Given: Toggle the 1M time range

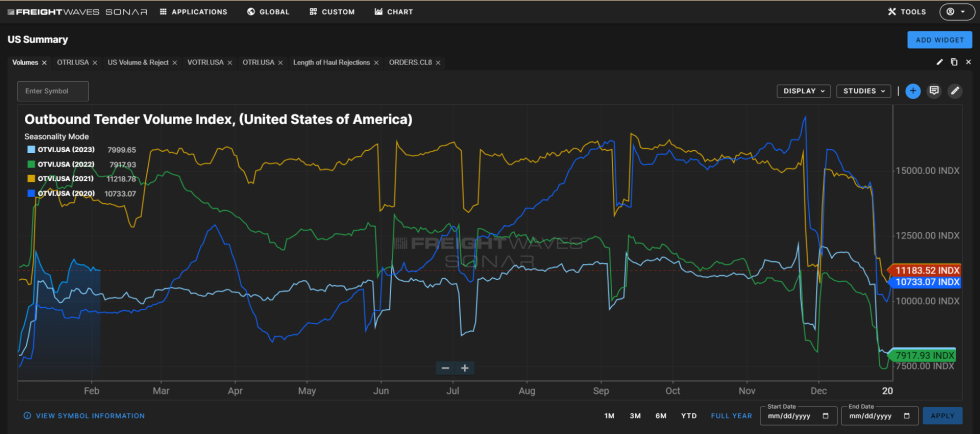Looking at the screenshot, I should pos(609,416).
